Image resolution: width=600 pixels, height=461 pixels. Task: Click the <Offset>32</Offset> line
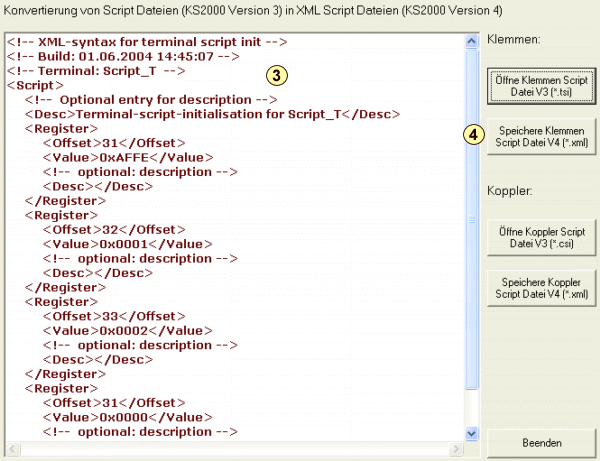(114, 230)
